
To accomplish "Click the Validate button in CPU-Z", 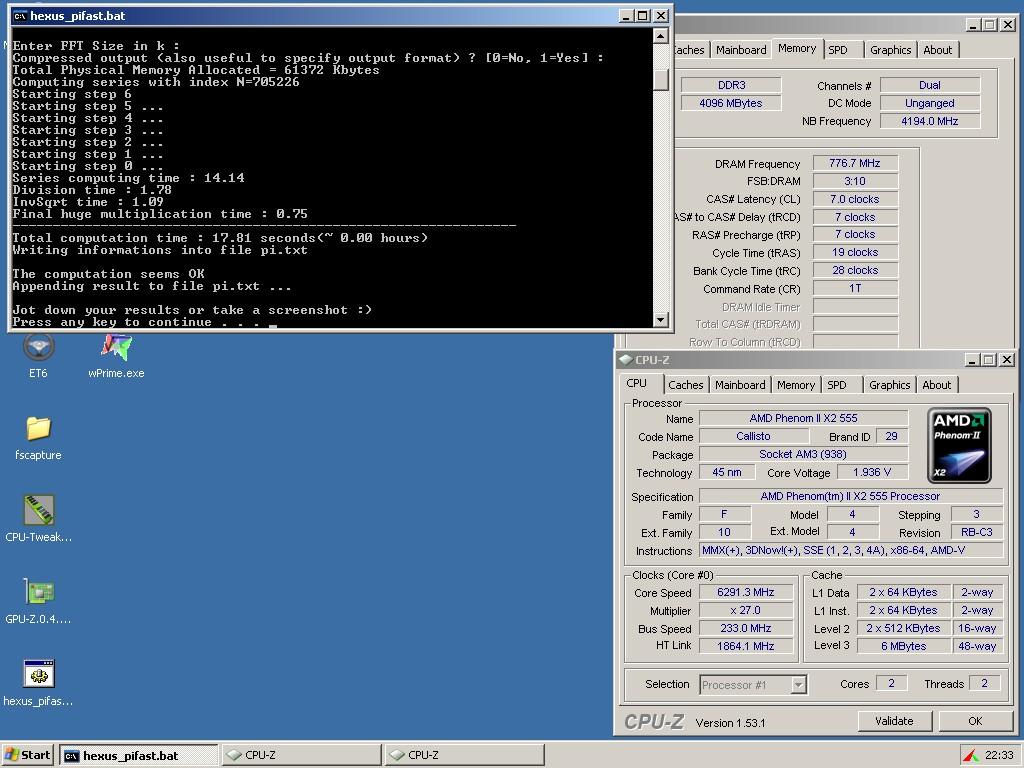I will coord(894,721).
